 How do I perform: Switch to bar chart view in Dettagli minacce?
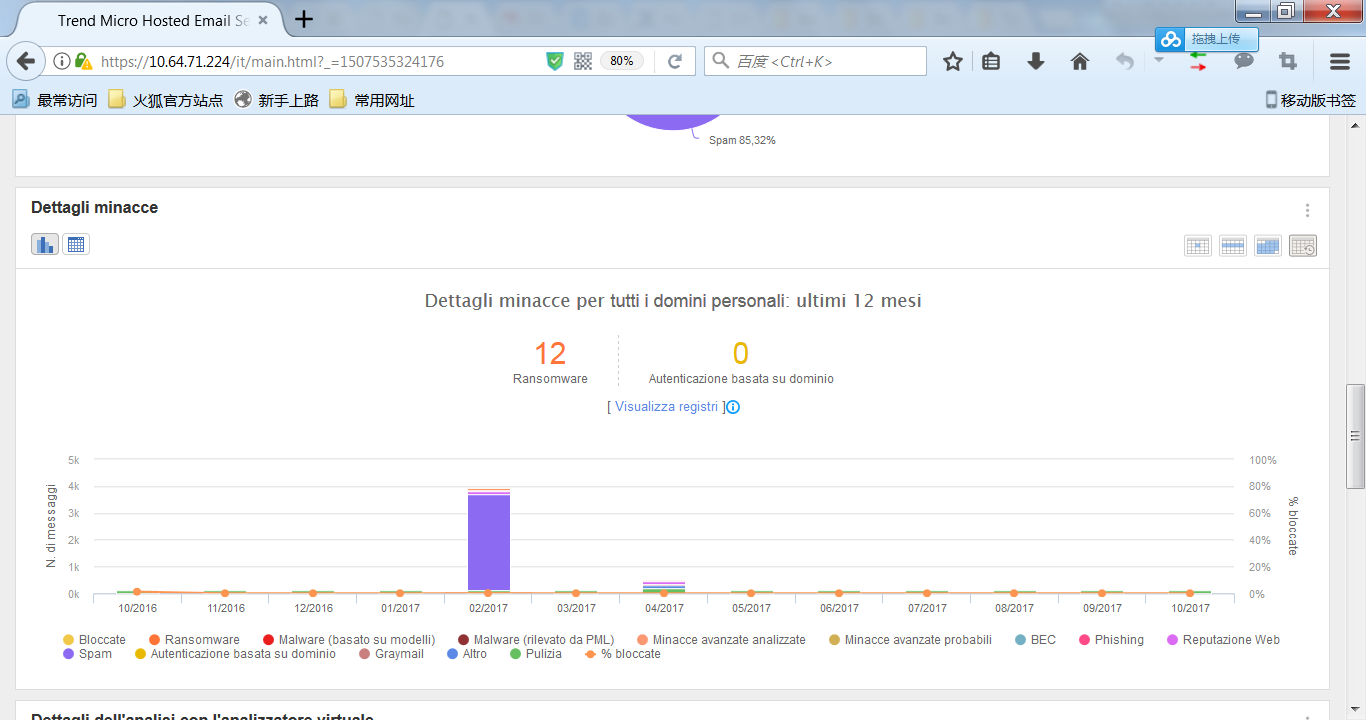(45, 244)
